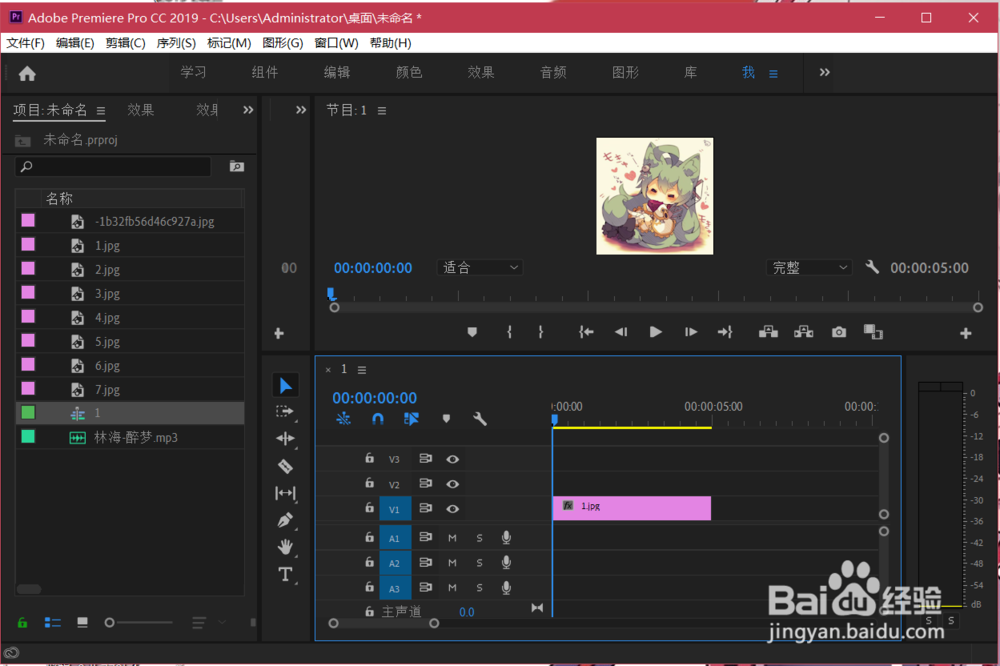Image resolution: width=1000 pixels, height=666 pixels.
Task: Open 我 workspace menu icon
Action: click(773, 74)
